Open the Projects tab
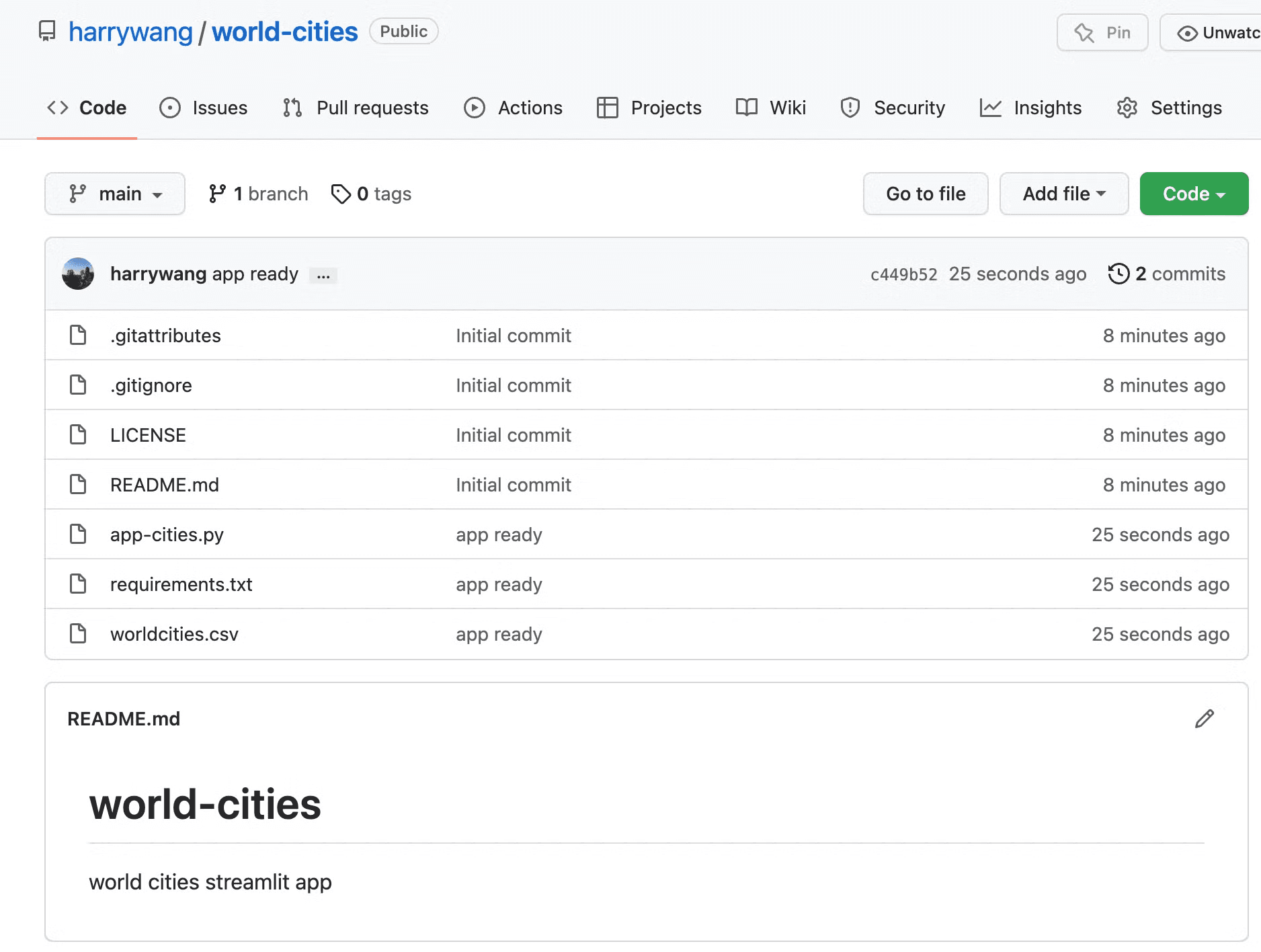Image resolution: width=1261 pixels, height=952 pixels. click(x=649, y=108)
